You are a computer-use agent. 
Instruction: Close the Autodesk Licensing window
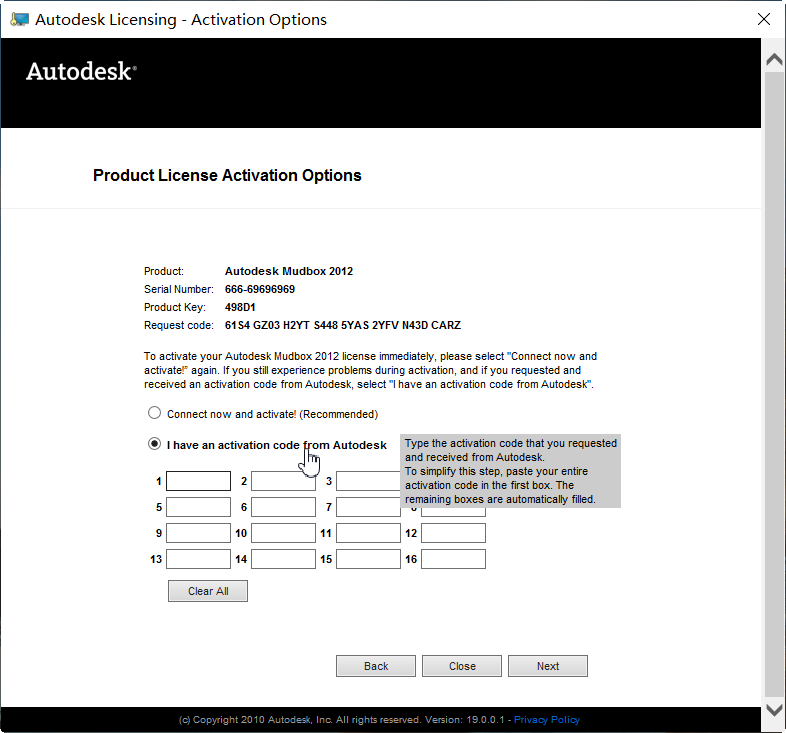click(x=764, y=19)
